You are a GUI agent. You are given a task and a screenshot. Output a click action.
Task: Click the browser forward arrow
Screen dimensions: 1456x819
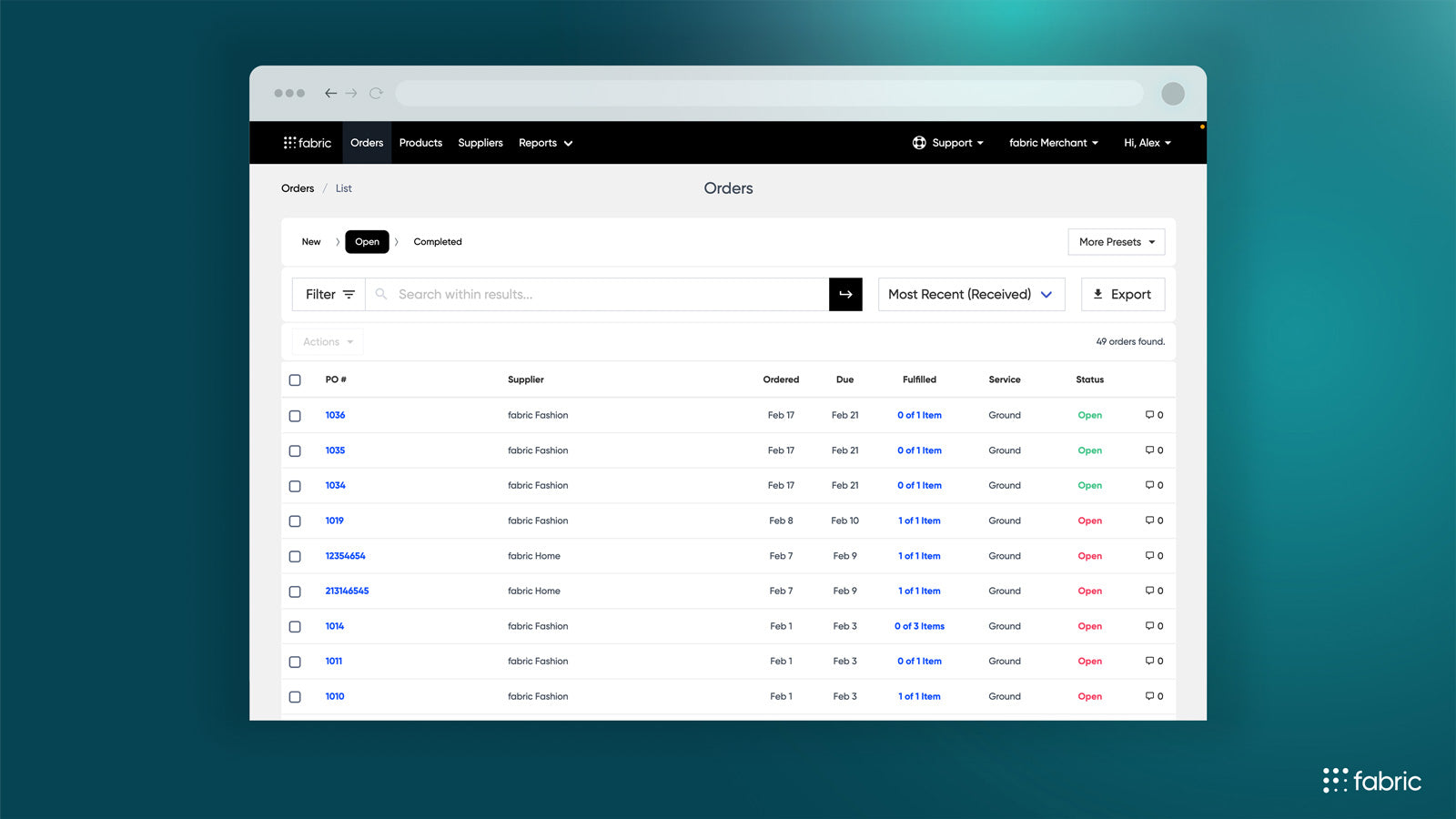(x=351, y=93)
